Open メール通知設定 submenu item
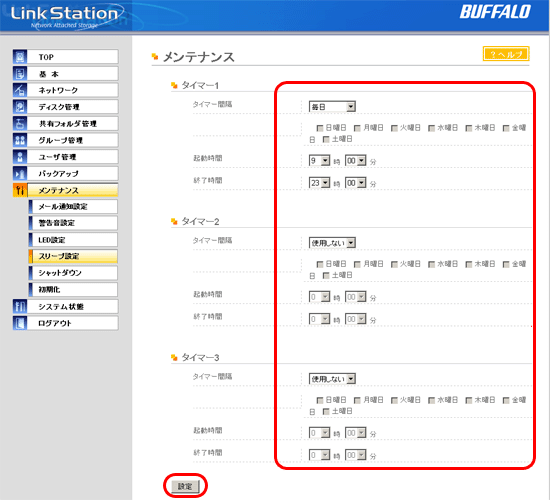The image size is (550, 500). (x=73, y=207)
